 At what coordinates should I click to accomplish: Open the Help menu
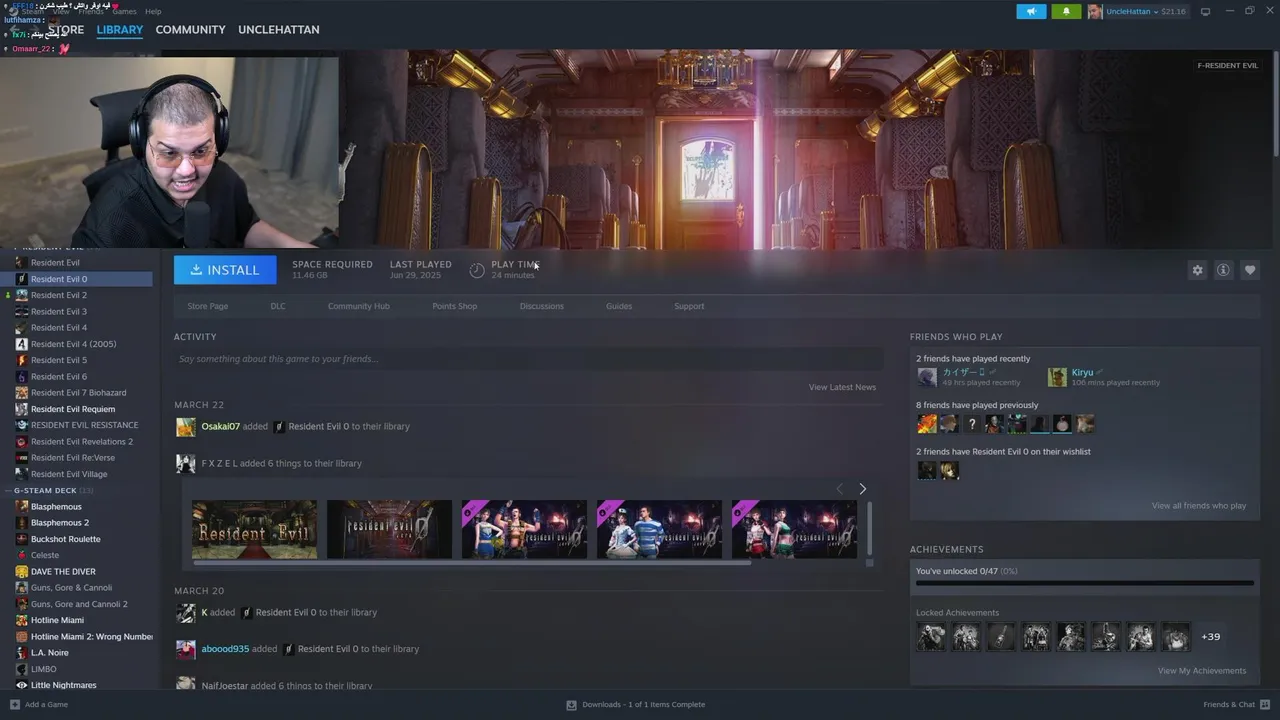pos(153,12)
